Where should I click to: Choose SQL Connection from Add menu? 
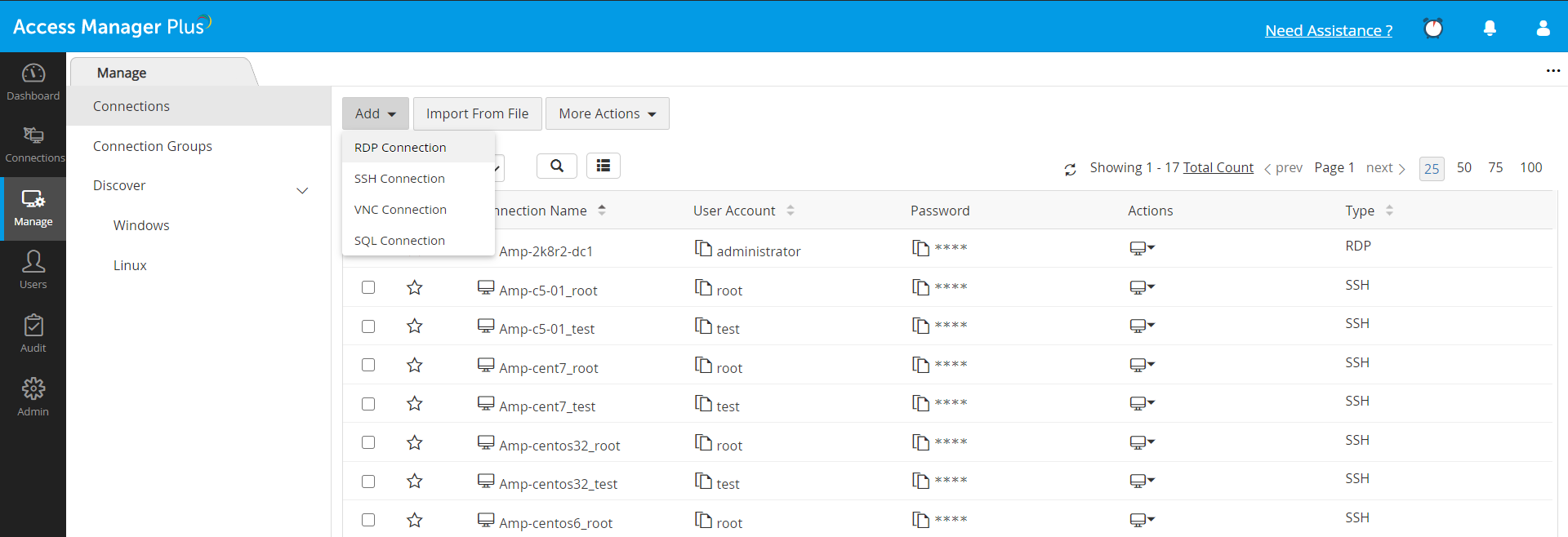click(418, 241)
